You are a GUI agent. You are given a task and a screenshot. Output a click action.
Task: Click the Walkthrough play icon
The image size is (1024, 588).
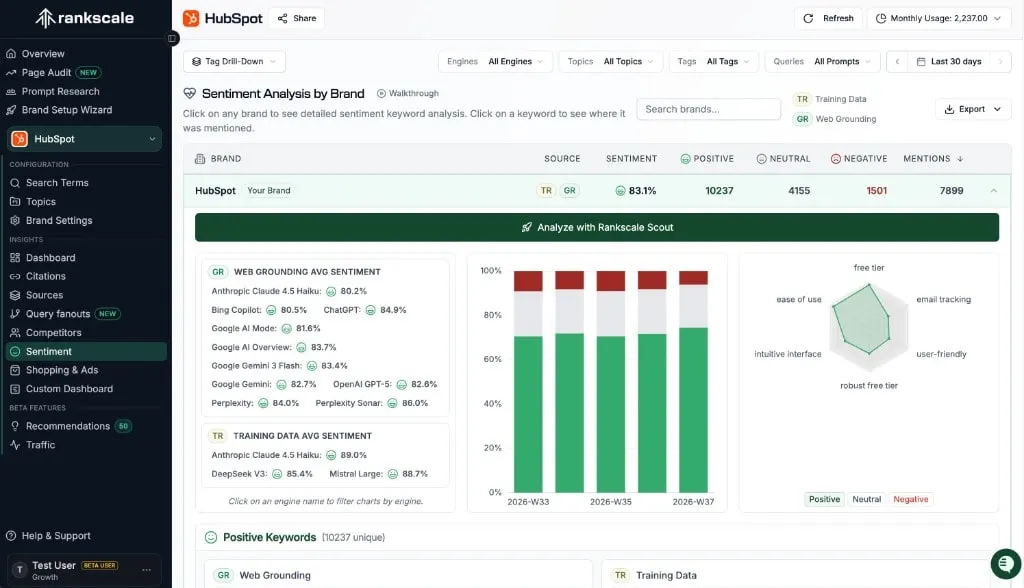pyautogui.click(x=381, y=93)
